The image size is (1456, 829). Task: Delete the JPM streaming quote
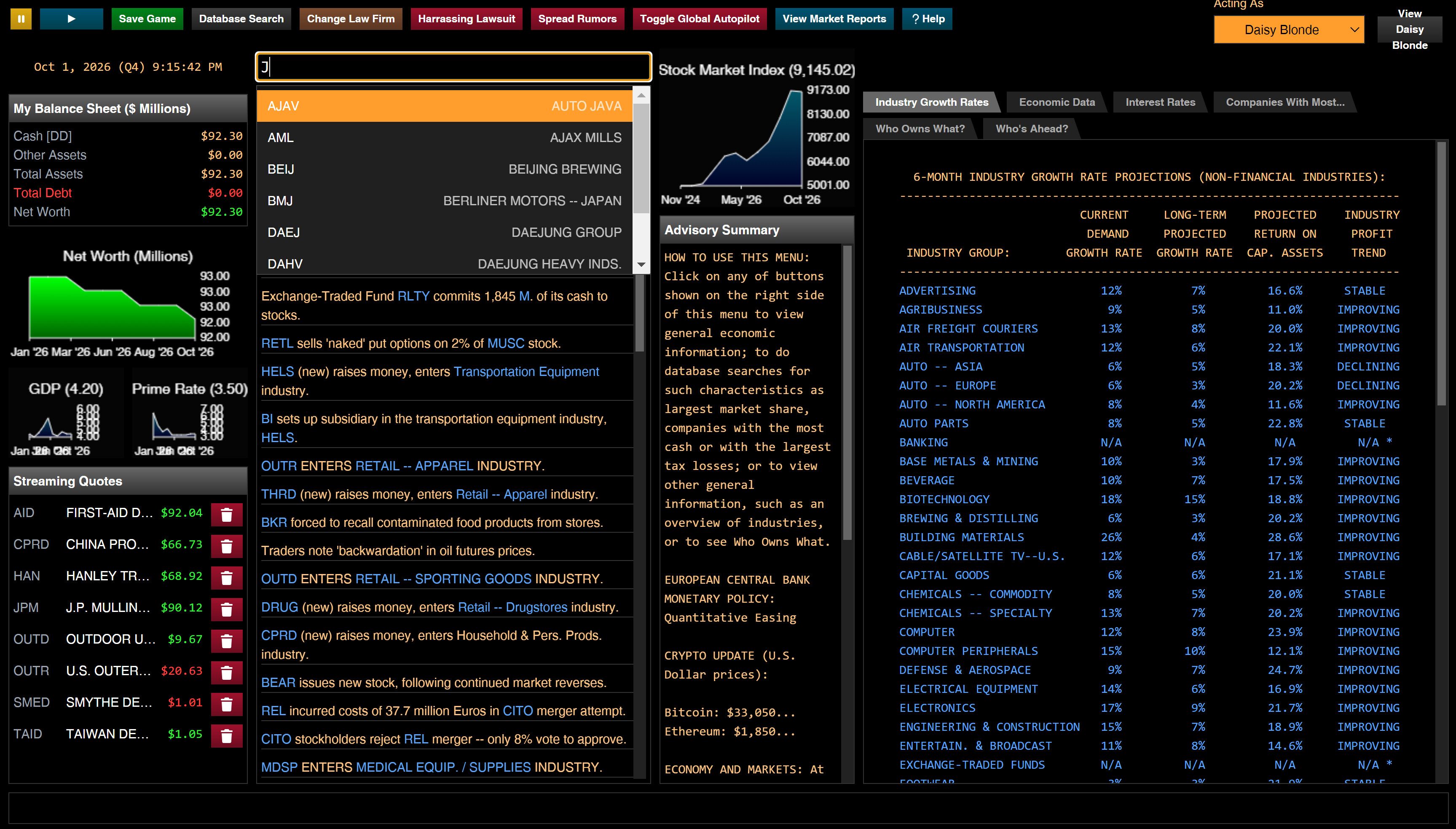227,609
